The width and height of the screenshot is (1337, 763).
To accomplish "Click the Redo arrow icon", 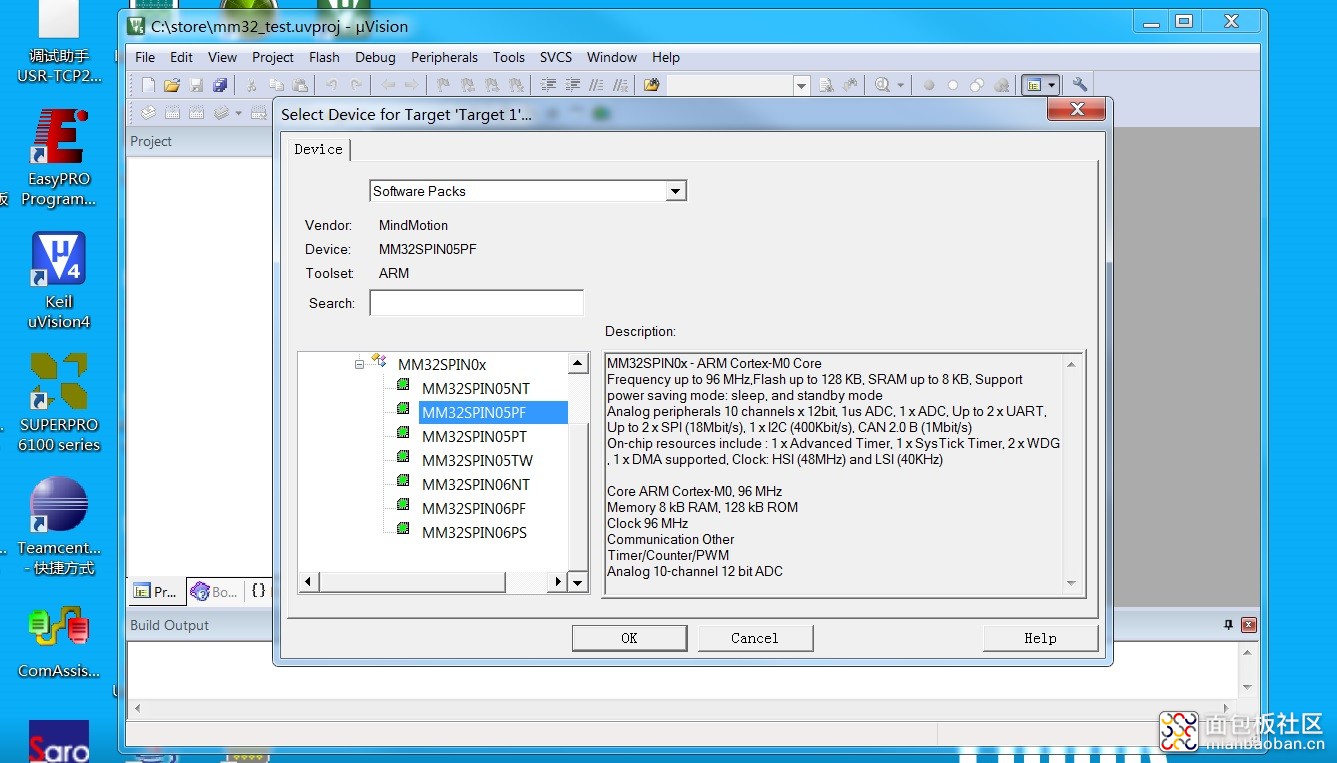I will [356, 85].
